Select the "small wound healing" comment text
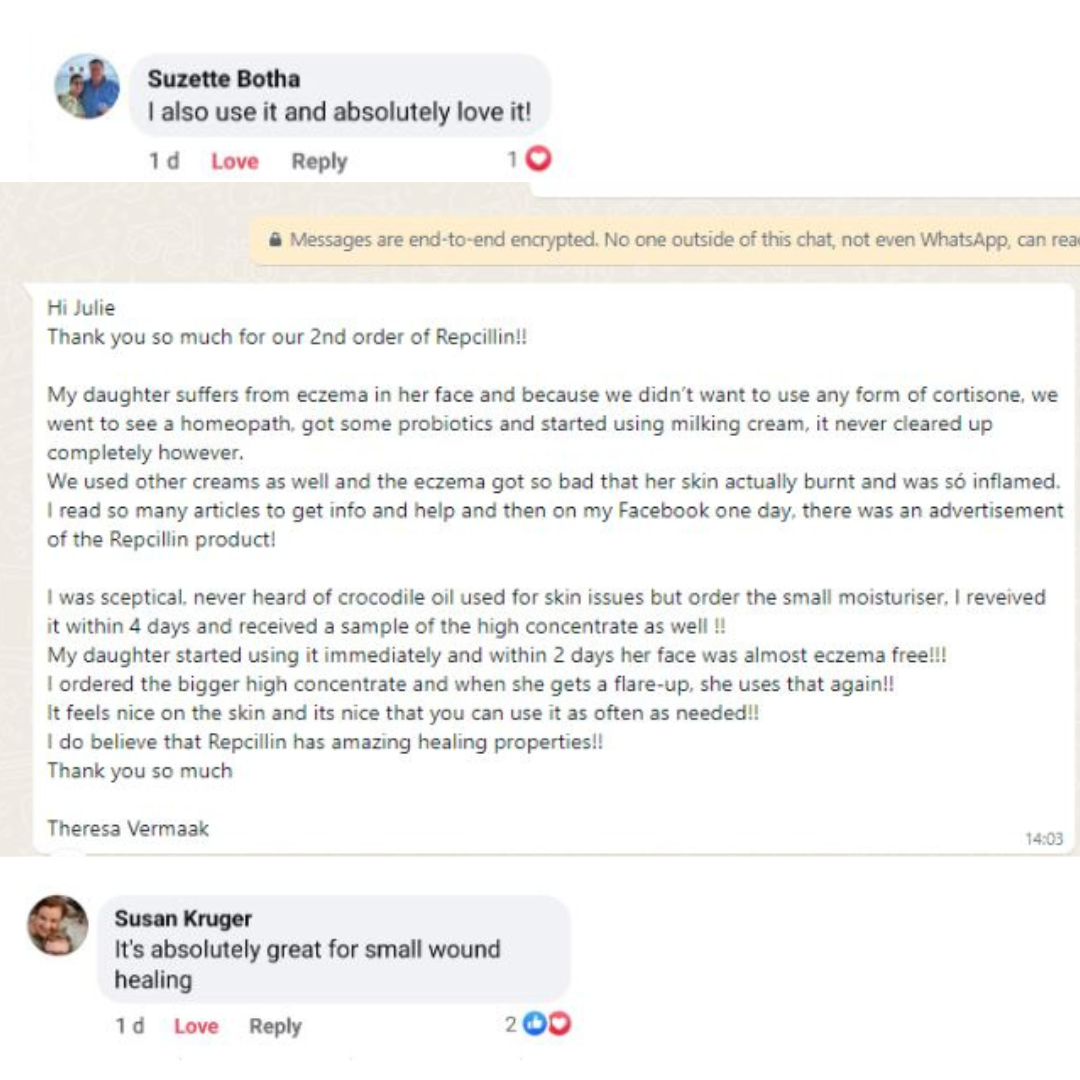Viewport: 1080px width, 1080px height. pyautogui.click(x=307, y=964)
